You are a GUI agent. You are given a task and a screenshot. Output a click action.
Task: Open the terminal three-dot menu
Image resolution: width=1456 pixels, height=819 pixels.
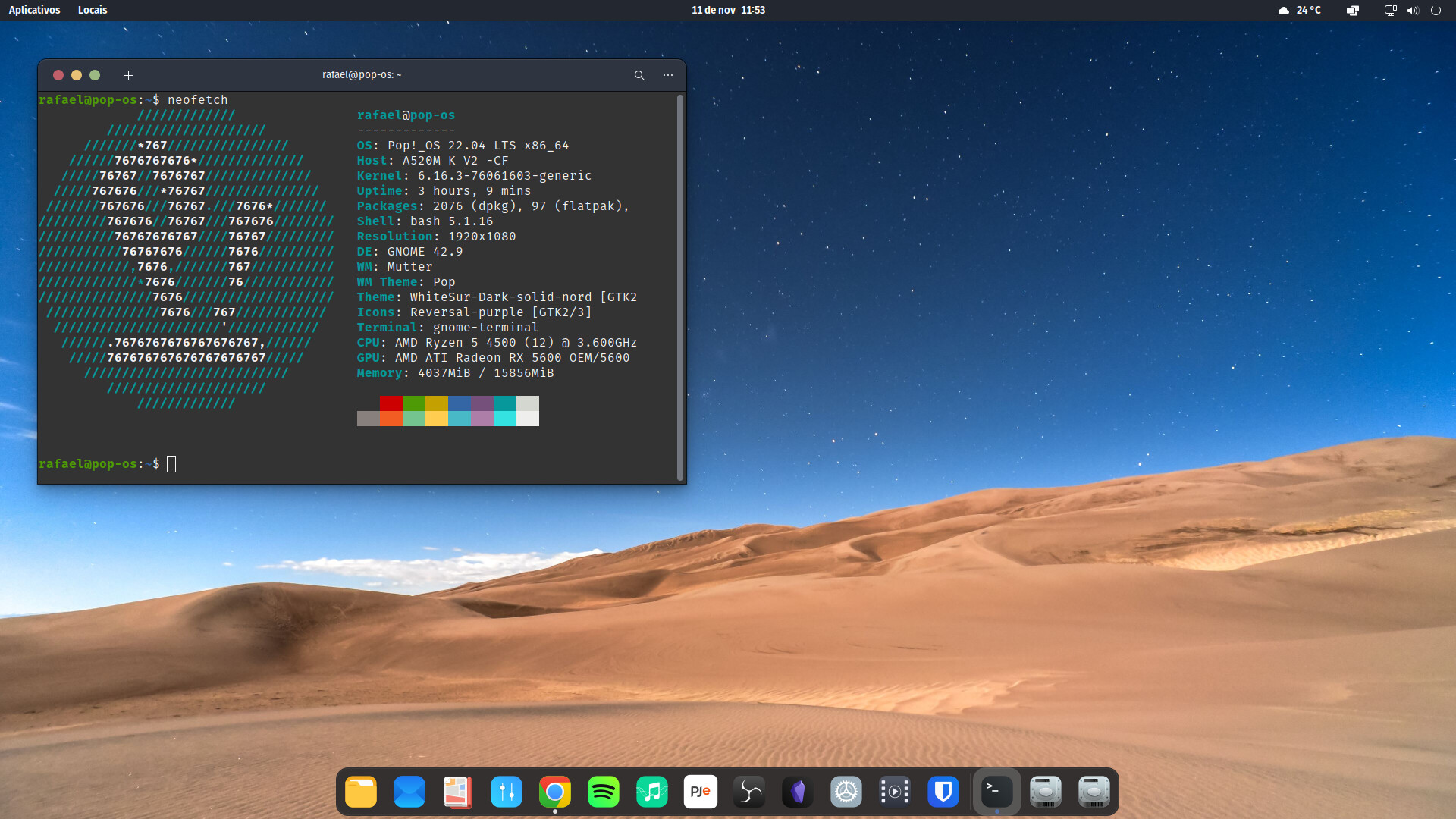coord(667,75)
